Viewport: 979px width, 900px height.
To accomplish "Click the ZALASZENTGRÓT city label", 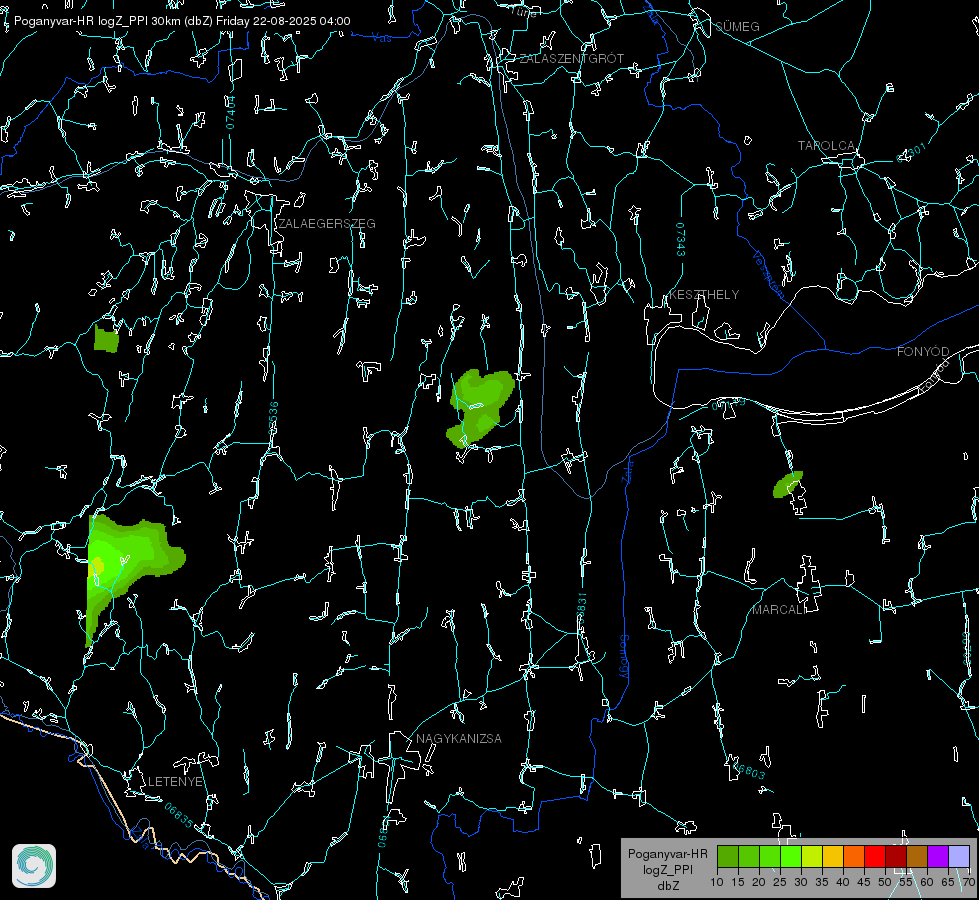I will (572, 59).
